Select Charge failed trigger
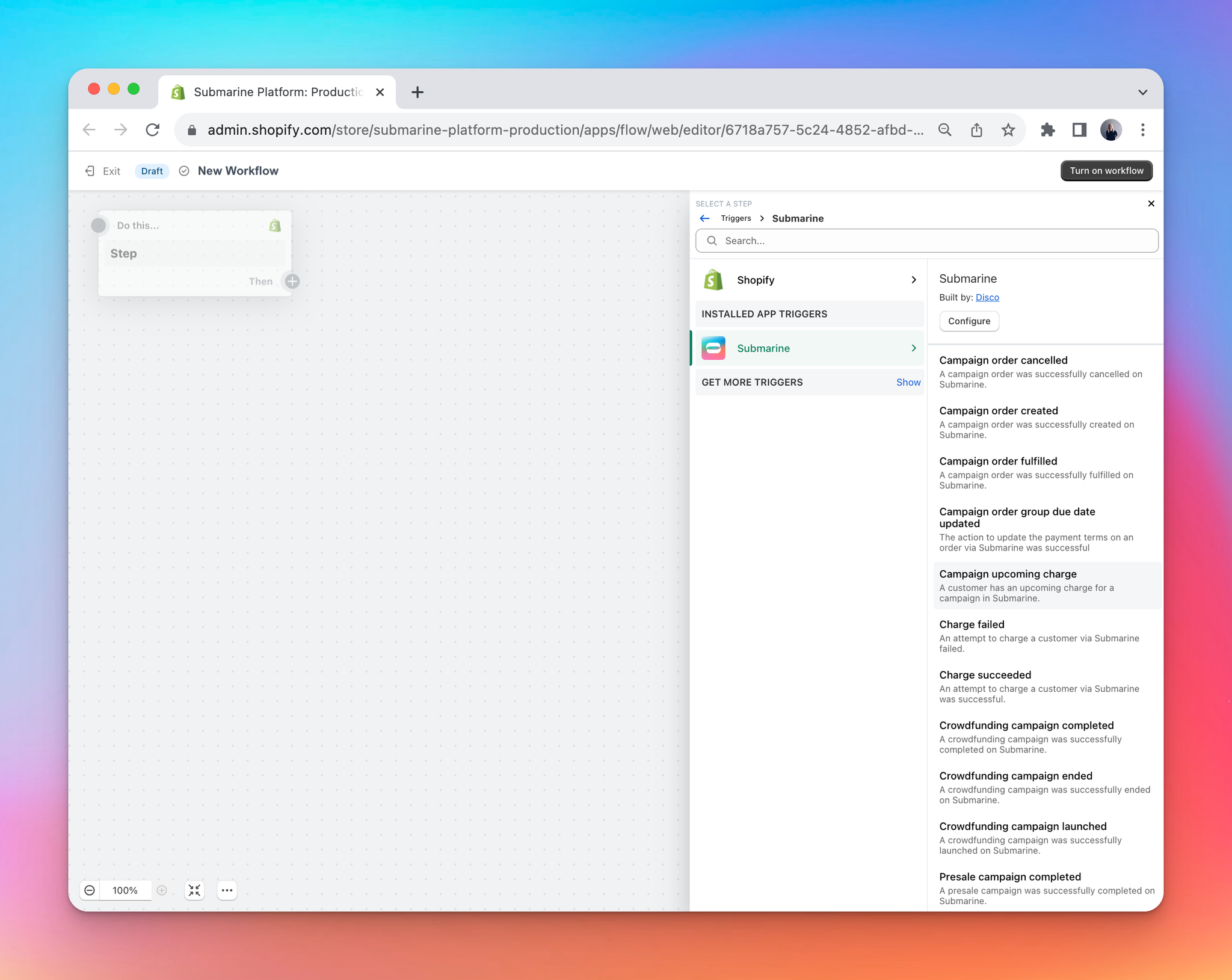The height and width of the screenshot is (980, 1232). [1047, 636]
